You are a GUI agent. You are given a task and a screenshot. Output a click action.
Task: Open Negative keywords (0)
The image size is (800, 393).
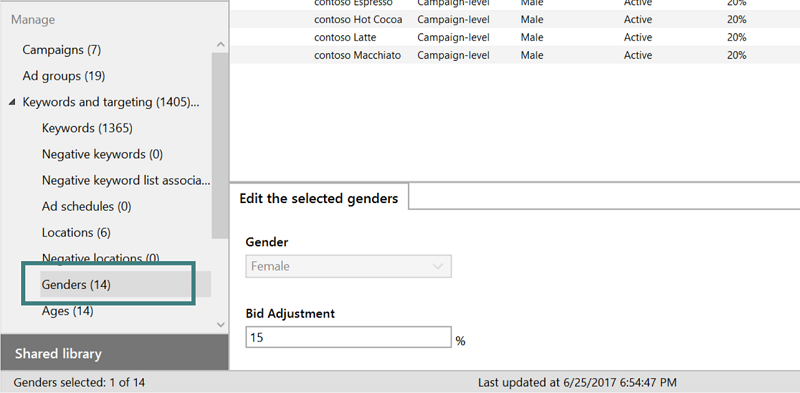(x=103, y=154)
